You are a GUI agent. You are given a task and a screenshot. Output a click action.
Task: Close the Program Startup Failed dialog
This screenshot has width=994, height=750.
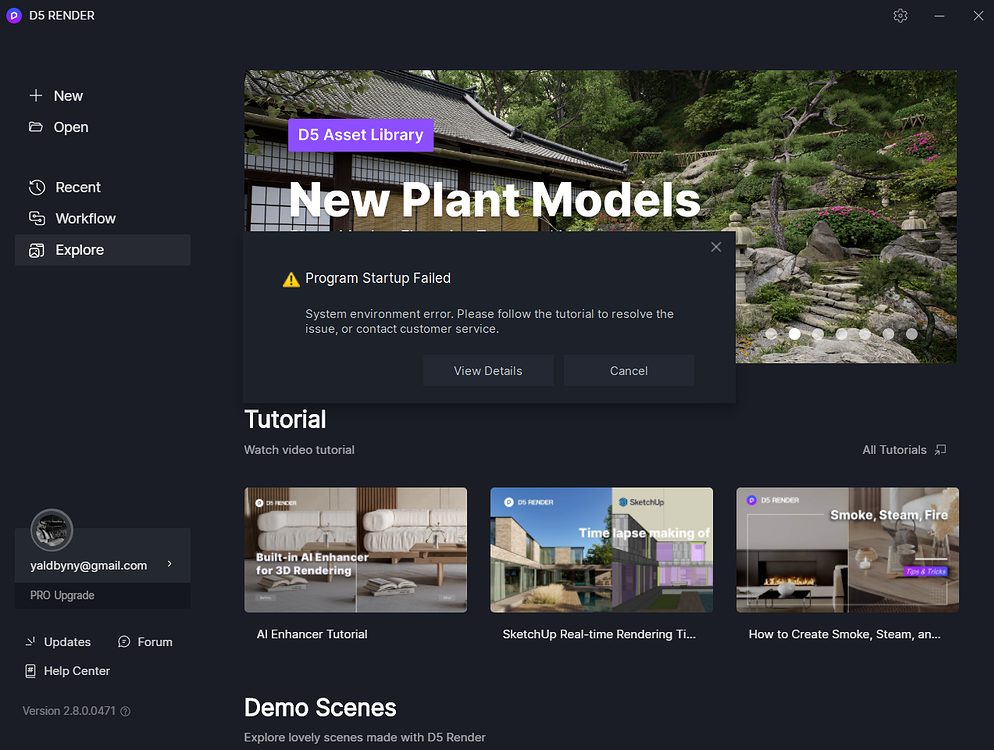tap(716, 247)
